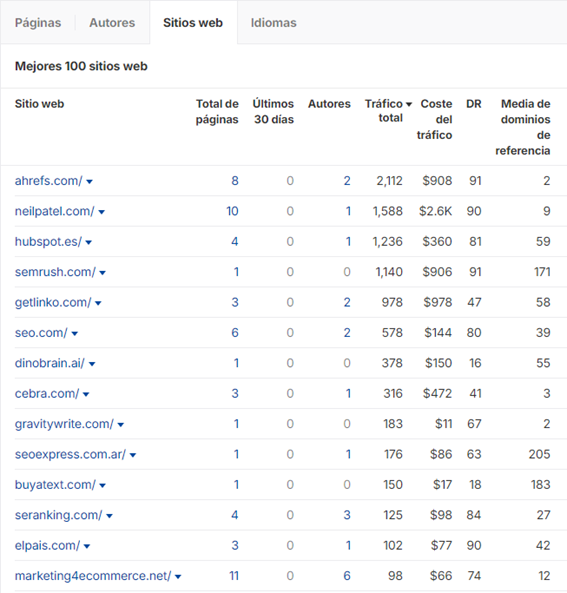Click the Total de páginas column header
Viewport: 567px width, 593px height.
click(x=217, y=112)
